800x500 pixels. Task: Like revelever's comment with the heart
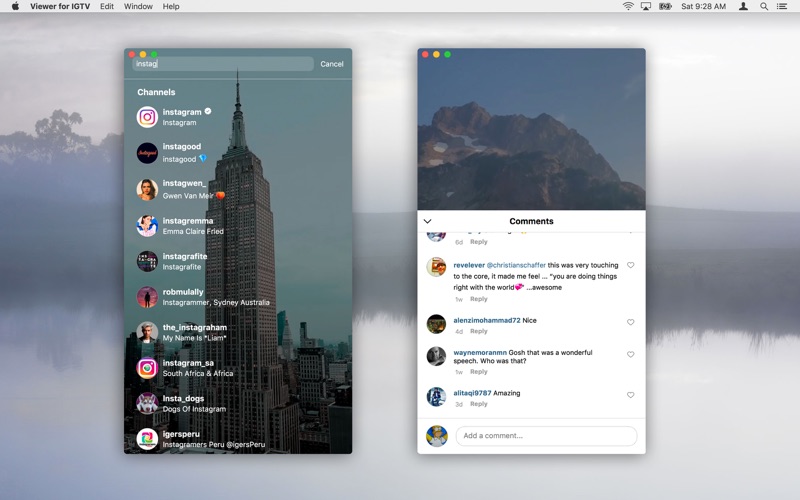tap(631, 265)
